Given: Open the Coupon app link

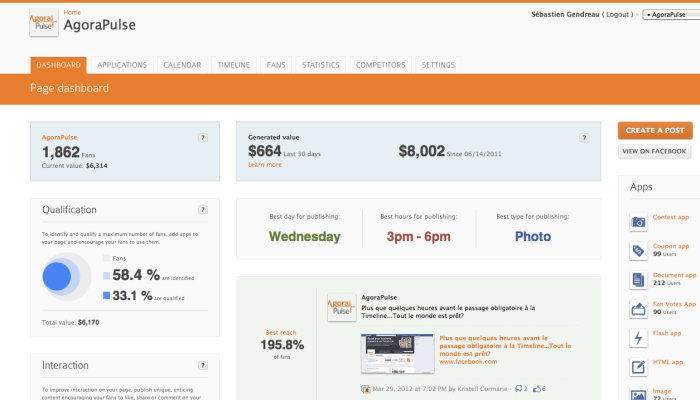Looking at the screenshot, I should (x=671, y=246).
